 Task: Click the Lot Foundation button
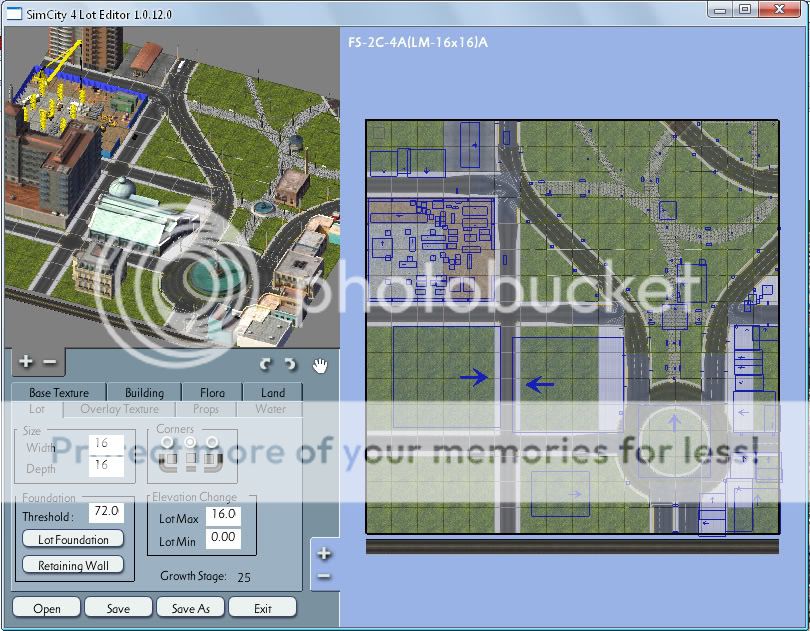point(73,540)
